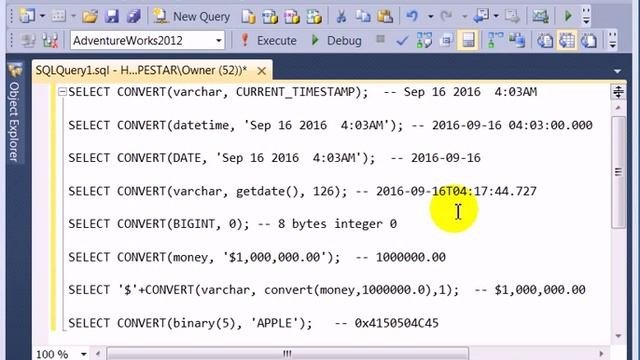Viewport: 640px width, 360px height.
Task: Toggle Include Actual Execution Plan
Action: point(495,40)
